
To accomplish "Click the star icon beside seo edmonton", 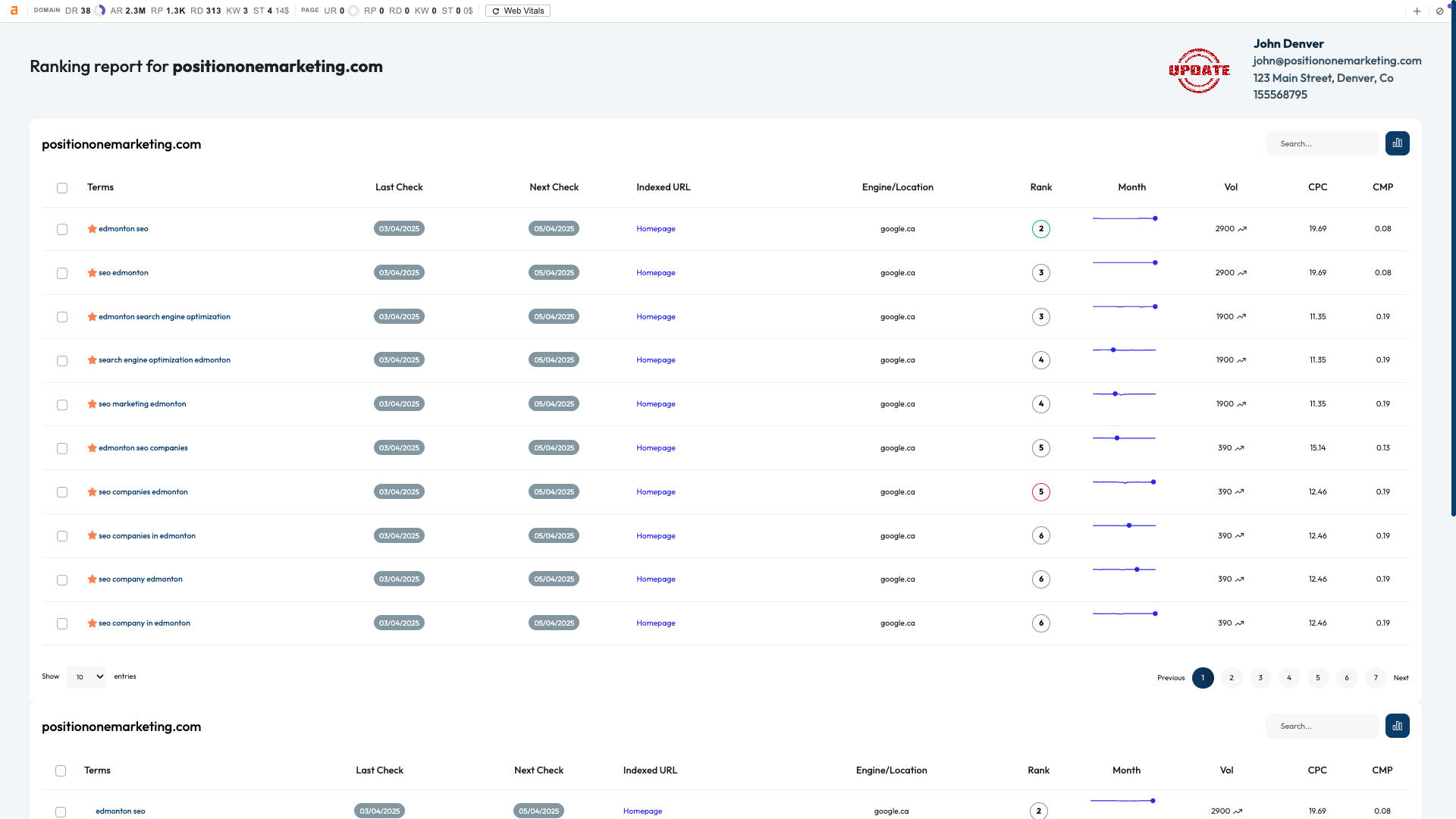I will (92, 272).
